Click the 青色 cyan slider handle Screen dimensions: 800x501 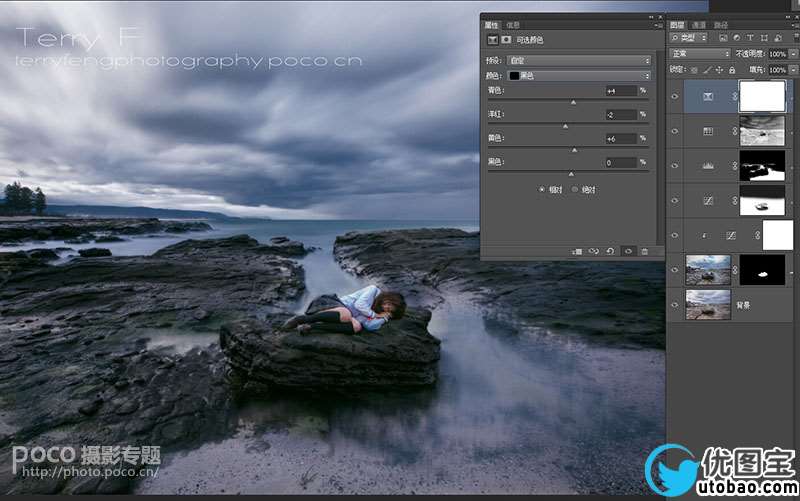(573, 103)
